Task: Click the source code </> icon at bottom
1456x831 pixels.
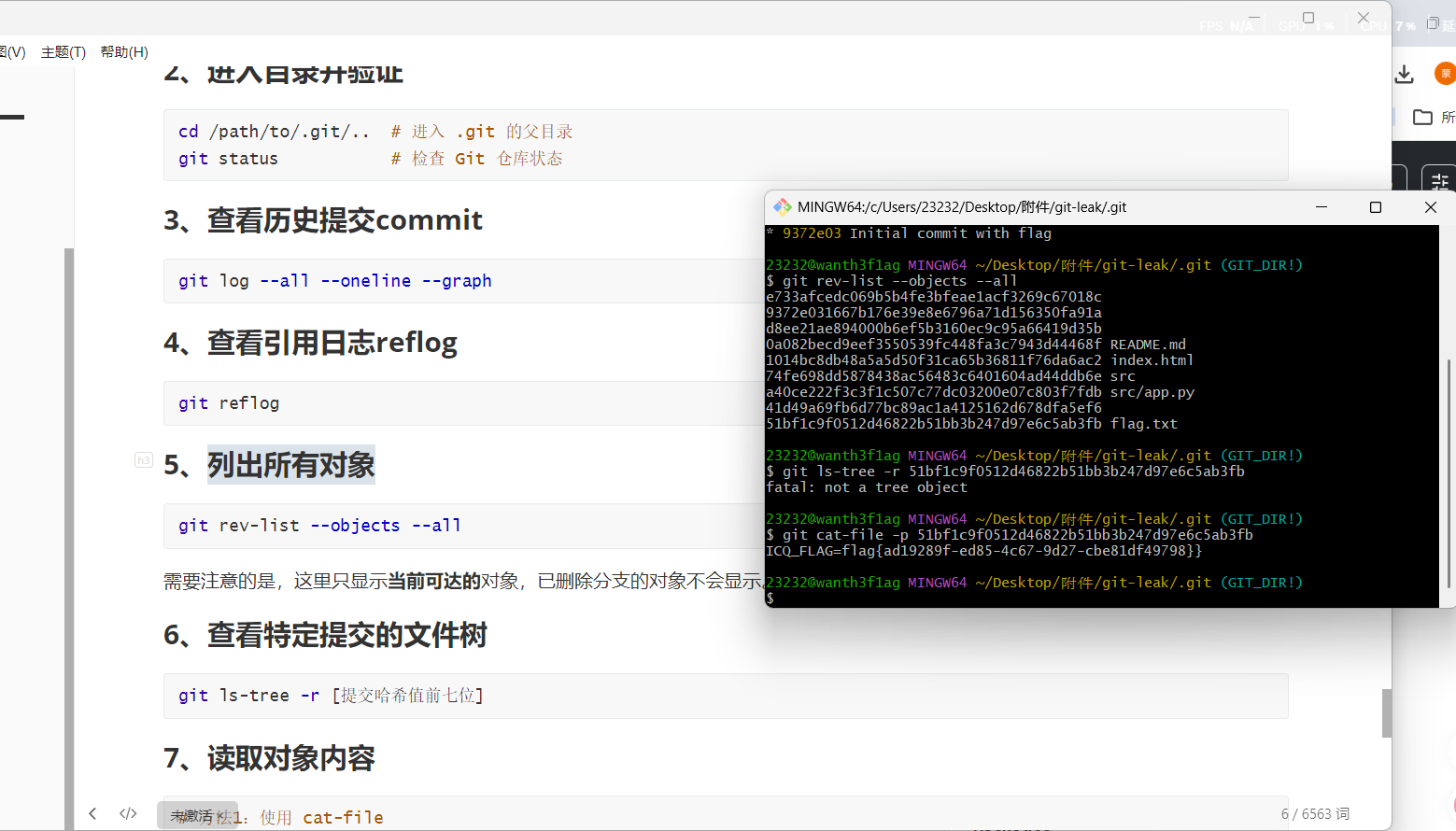Action: 127,813
